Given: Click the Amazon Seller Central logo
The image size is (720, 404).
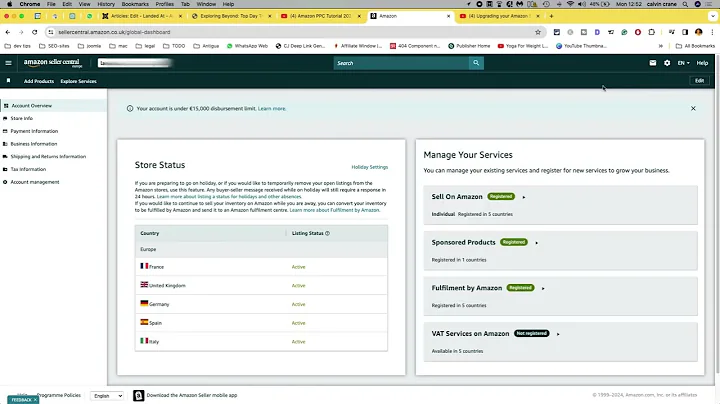Looking at the screenshot, I should click(x=52, y=62).
